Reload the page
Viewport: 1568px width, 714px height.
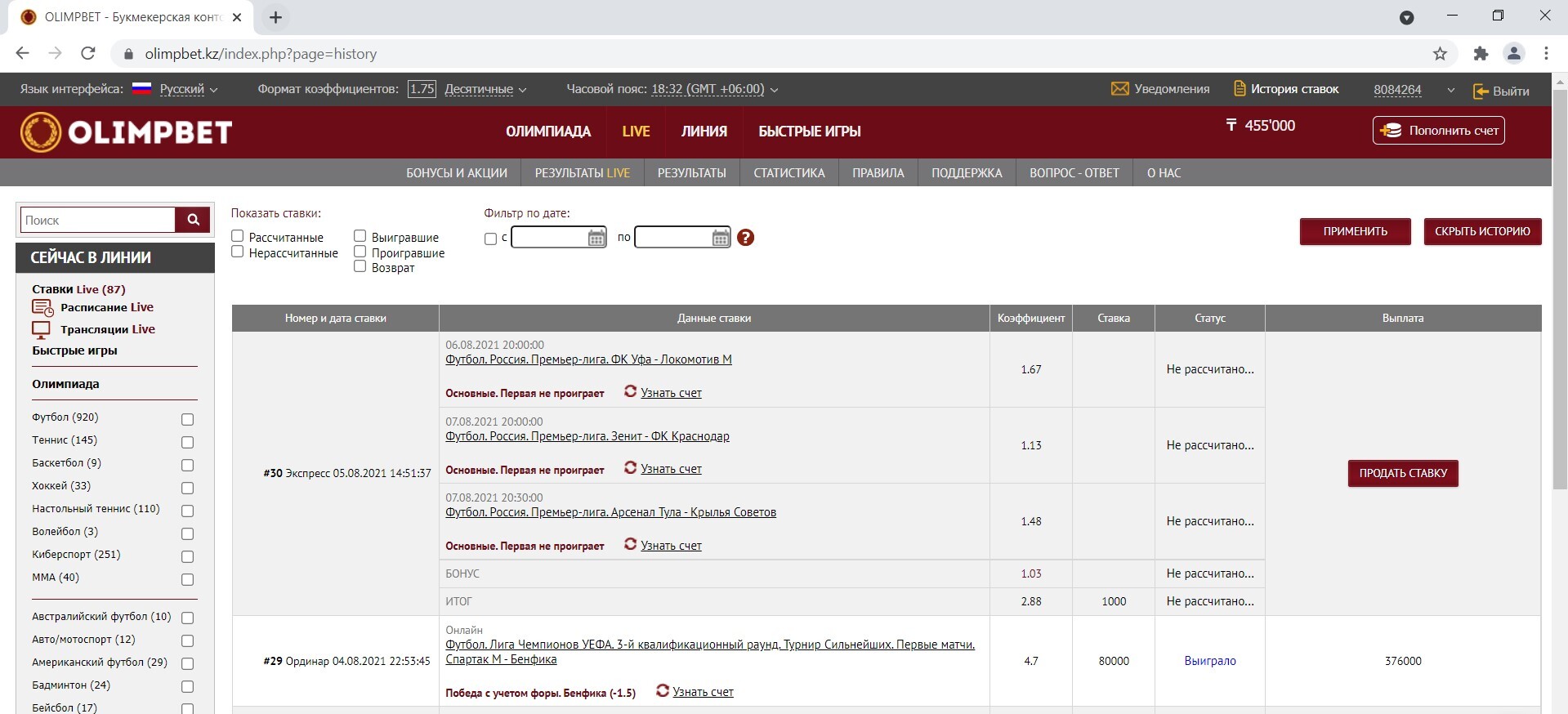[88, 53]
